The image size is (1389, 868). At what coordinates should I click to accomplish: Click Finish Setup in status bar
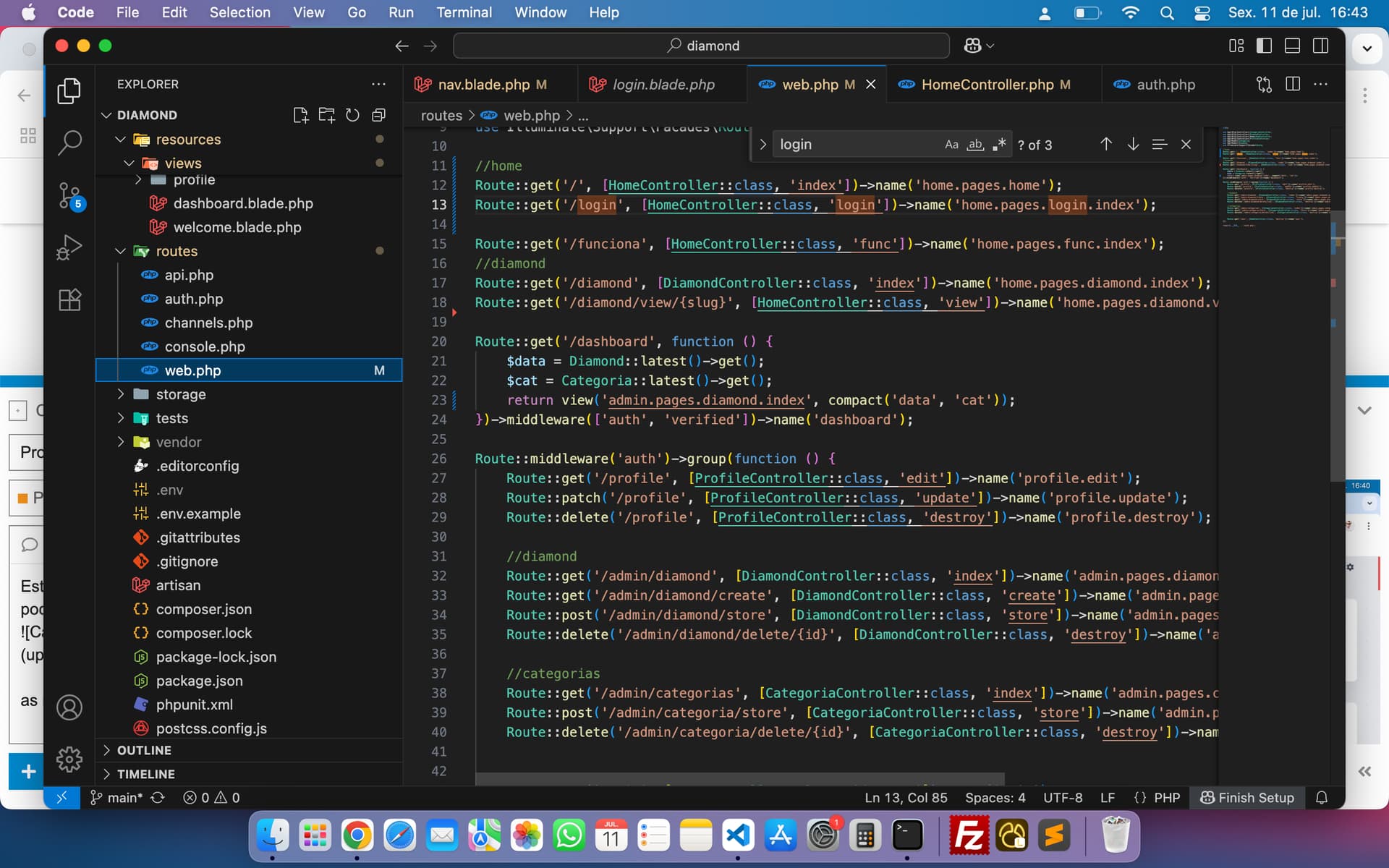[1247, 797]
